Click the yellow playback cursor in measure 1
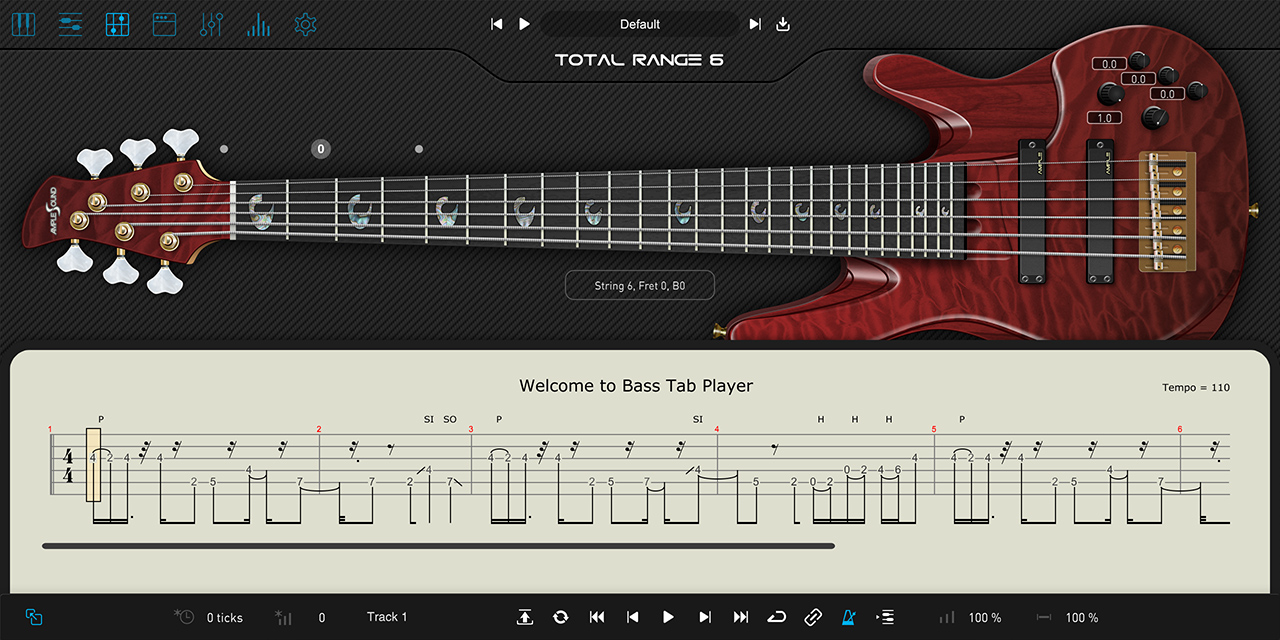The width and height of the screenshot is (1280, 640). (x=93, y=465)
